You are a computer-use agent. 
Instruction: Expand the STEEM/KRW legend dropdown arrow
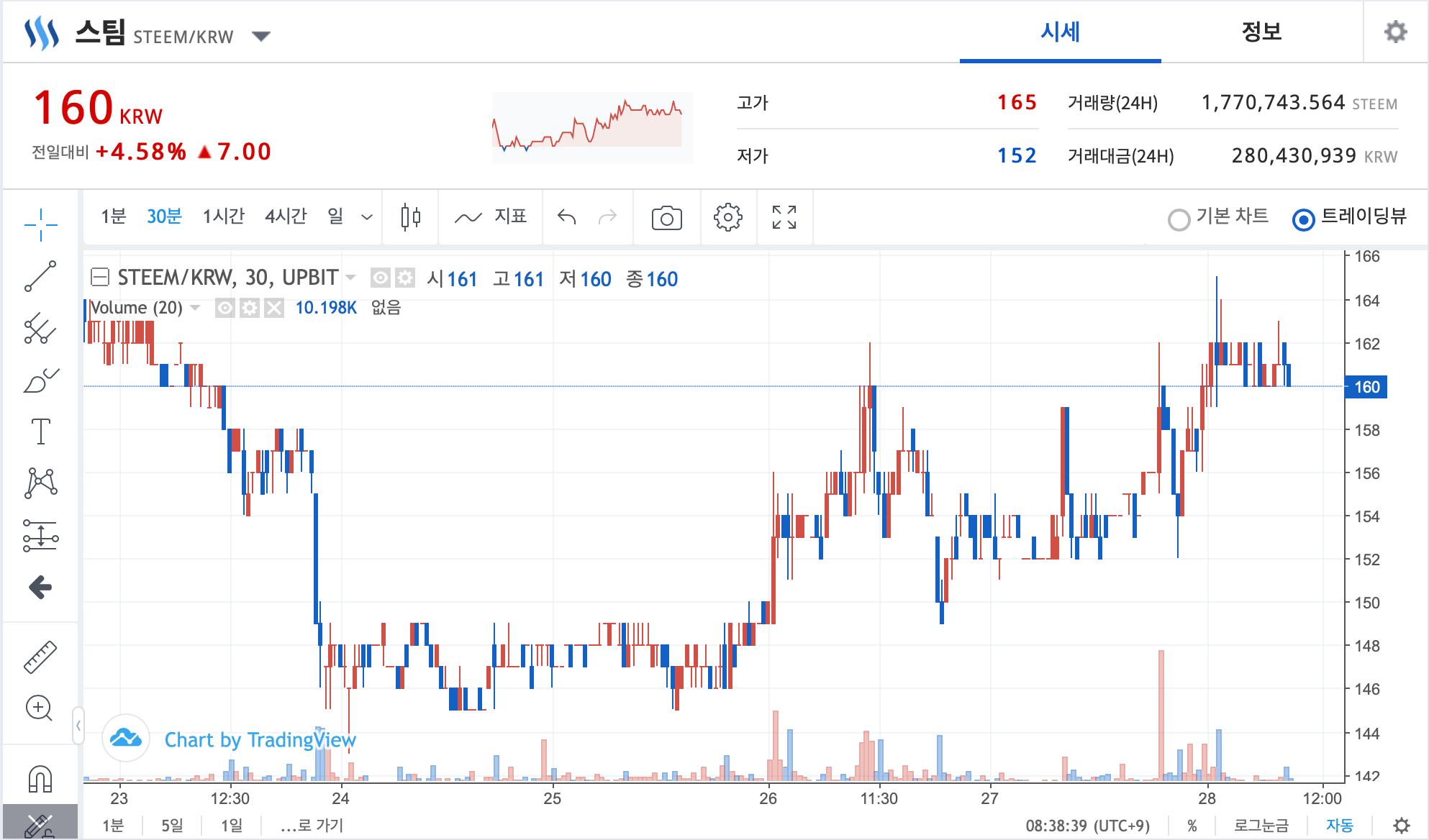[x=351, y=278]
